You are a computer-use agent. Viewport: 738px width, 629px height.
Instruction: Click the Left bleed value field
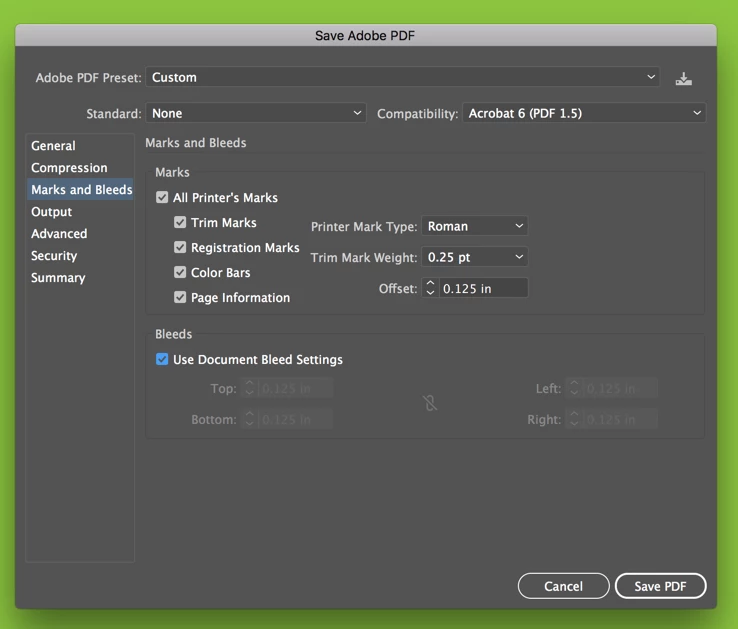620,388
